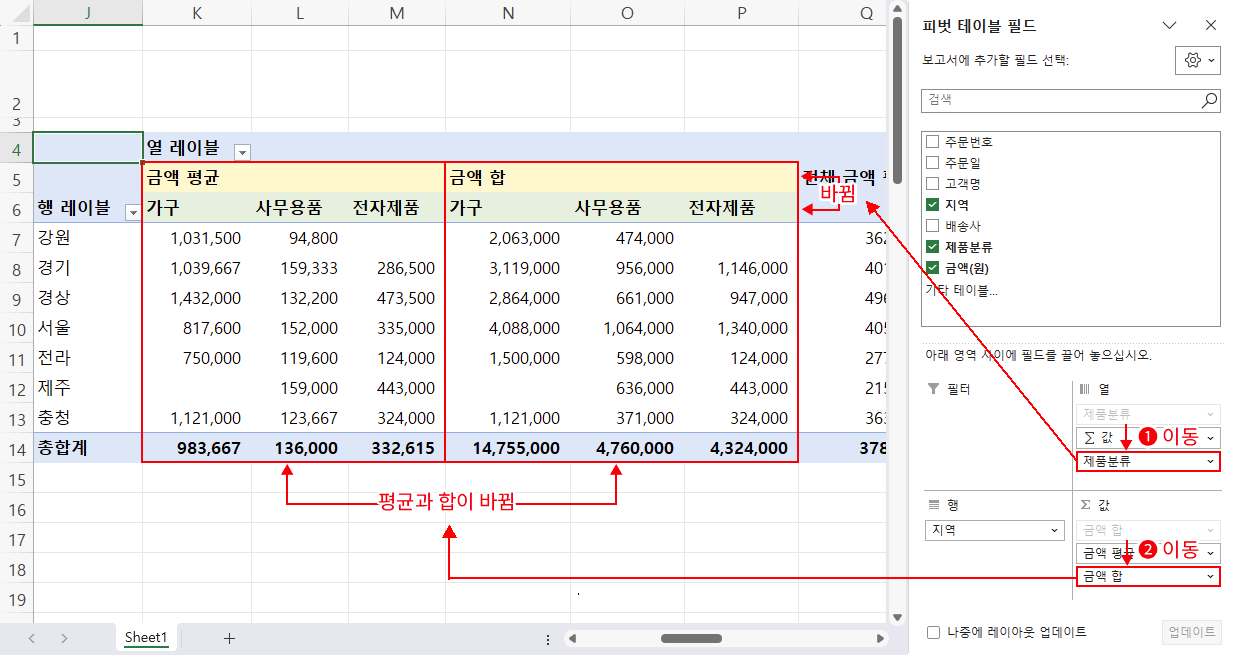This screenshot has height=655, width=1235.
Task: Check the 주문번호 field checkbox
Action: pos(933,142)
